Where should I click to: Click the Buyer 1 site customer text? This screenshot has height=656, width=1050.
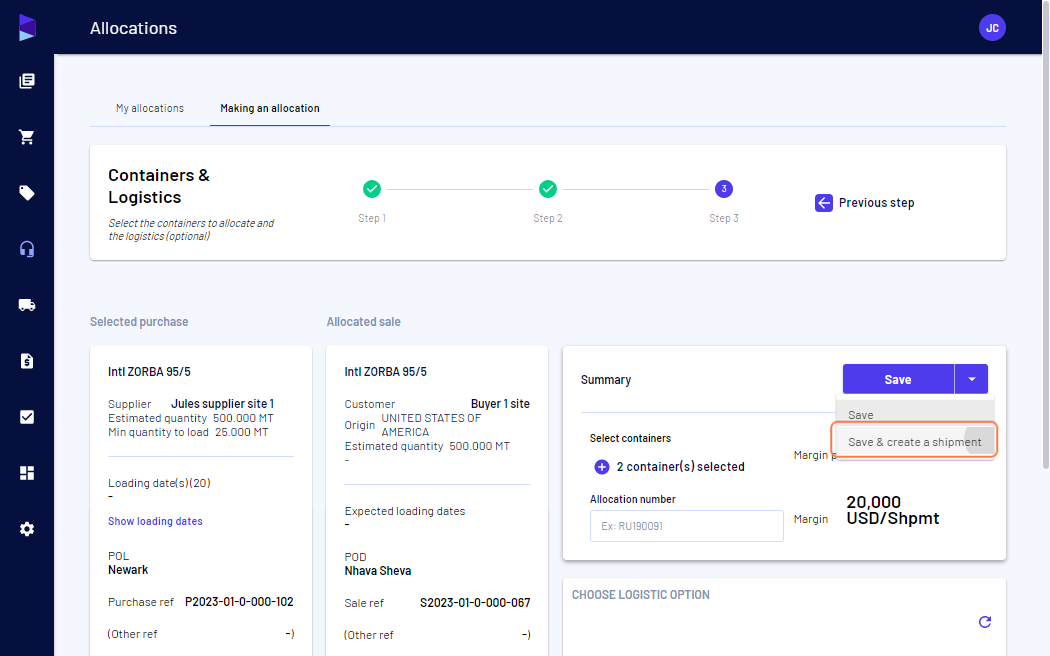click(x=500, y=404)
